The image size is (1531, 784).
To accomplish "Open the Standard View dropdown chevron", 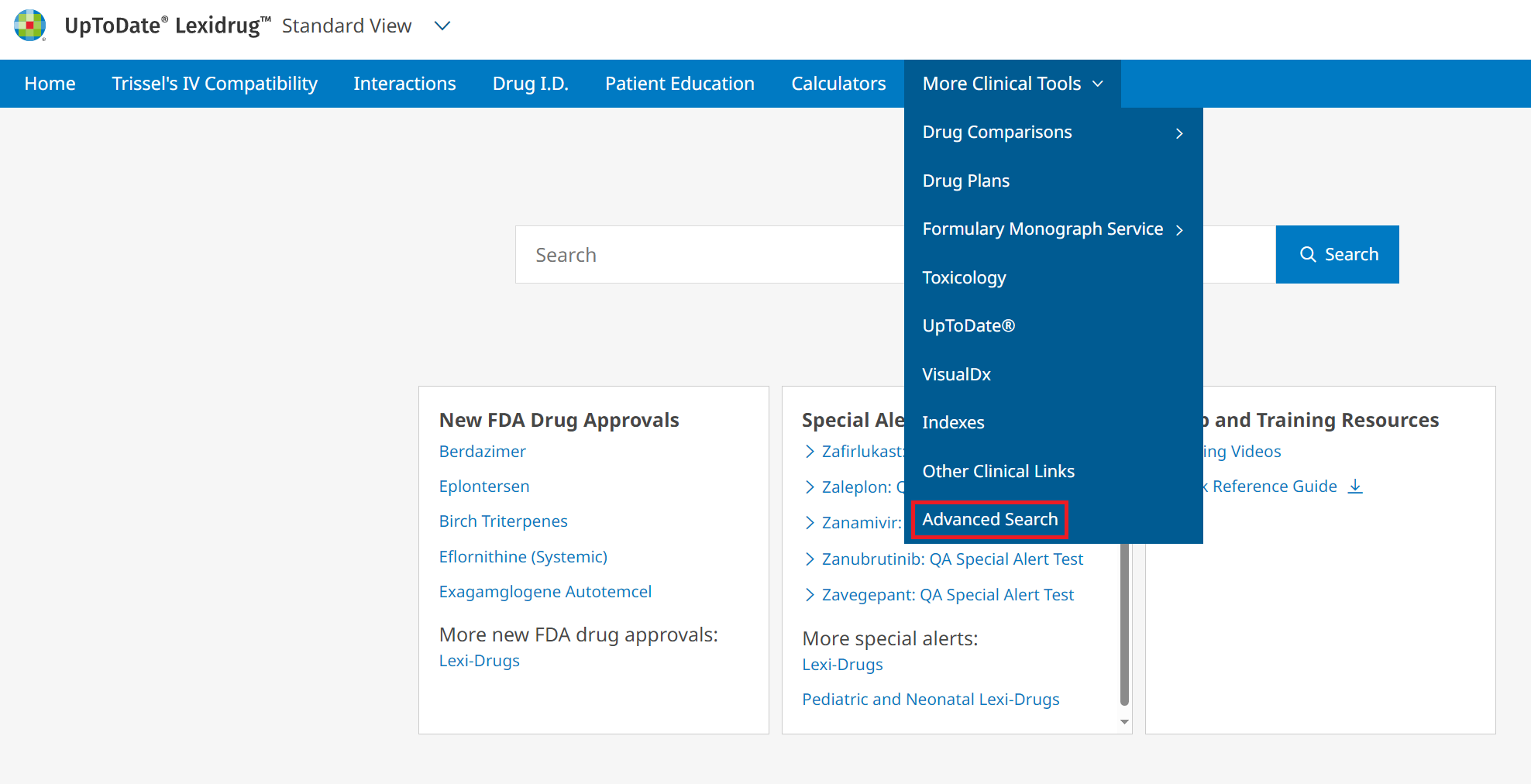I will pos(442,26).
